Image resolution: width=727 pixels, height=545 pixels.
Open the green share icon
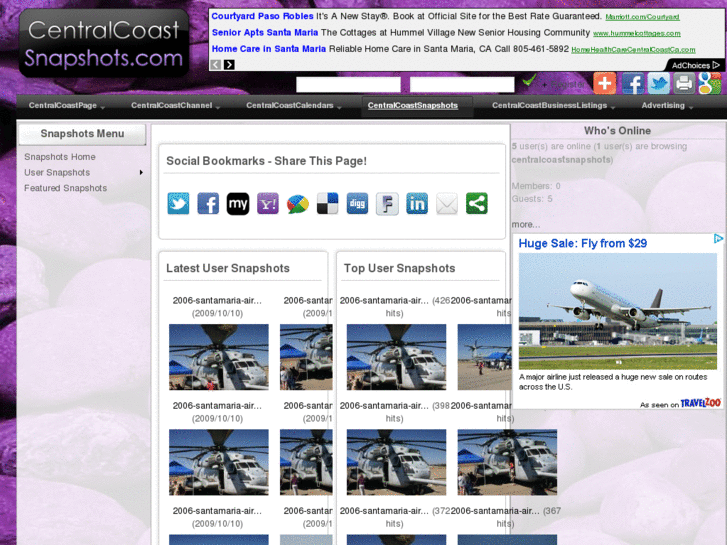477,204
